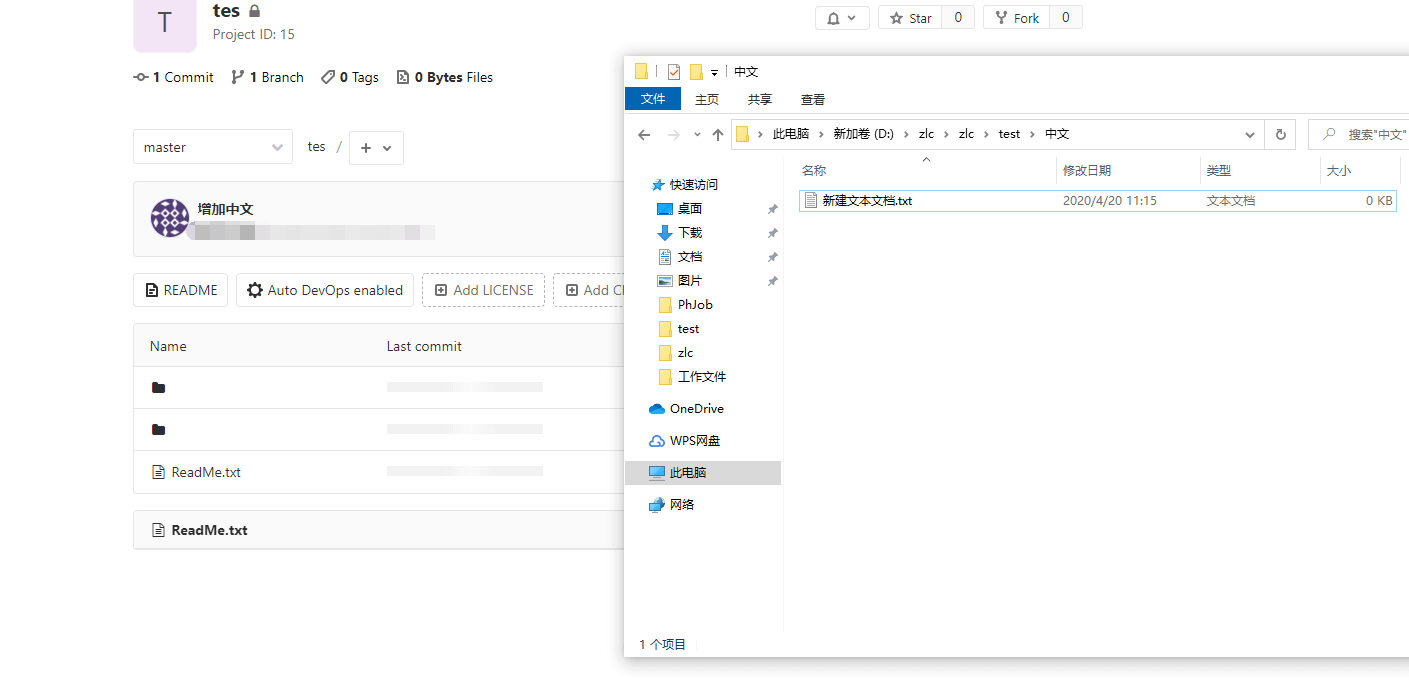Click the notification bell icon
Screen dimensions: 1409x680
click(x=841, y=18)
